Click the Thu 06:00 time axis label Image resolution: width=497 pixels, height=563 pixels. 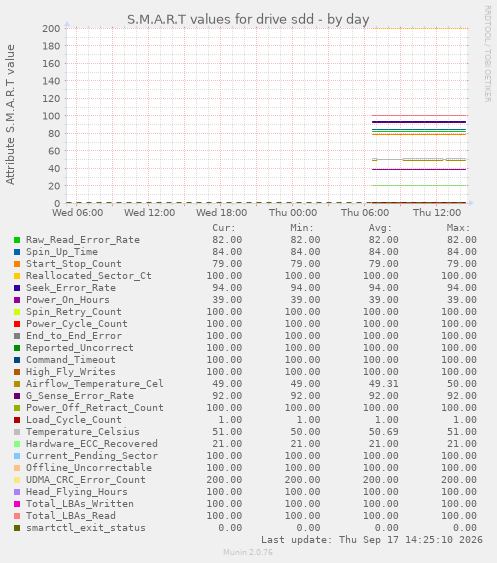point(365,213)
